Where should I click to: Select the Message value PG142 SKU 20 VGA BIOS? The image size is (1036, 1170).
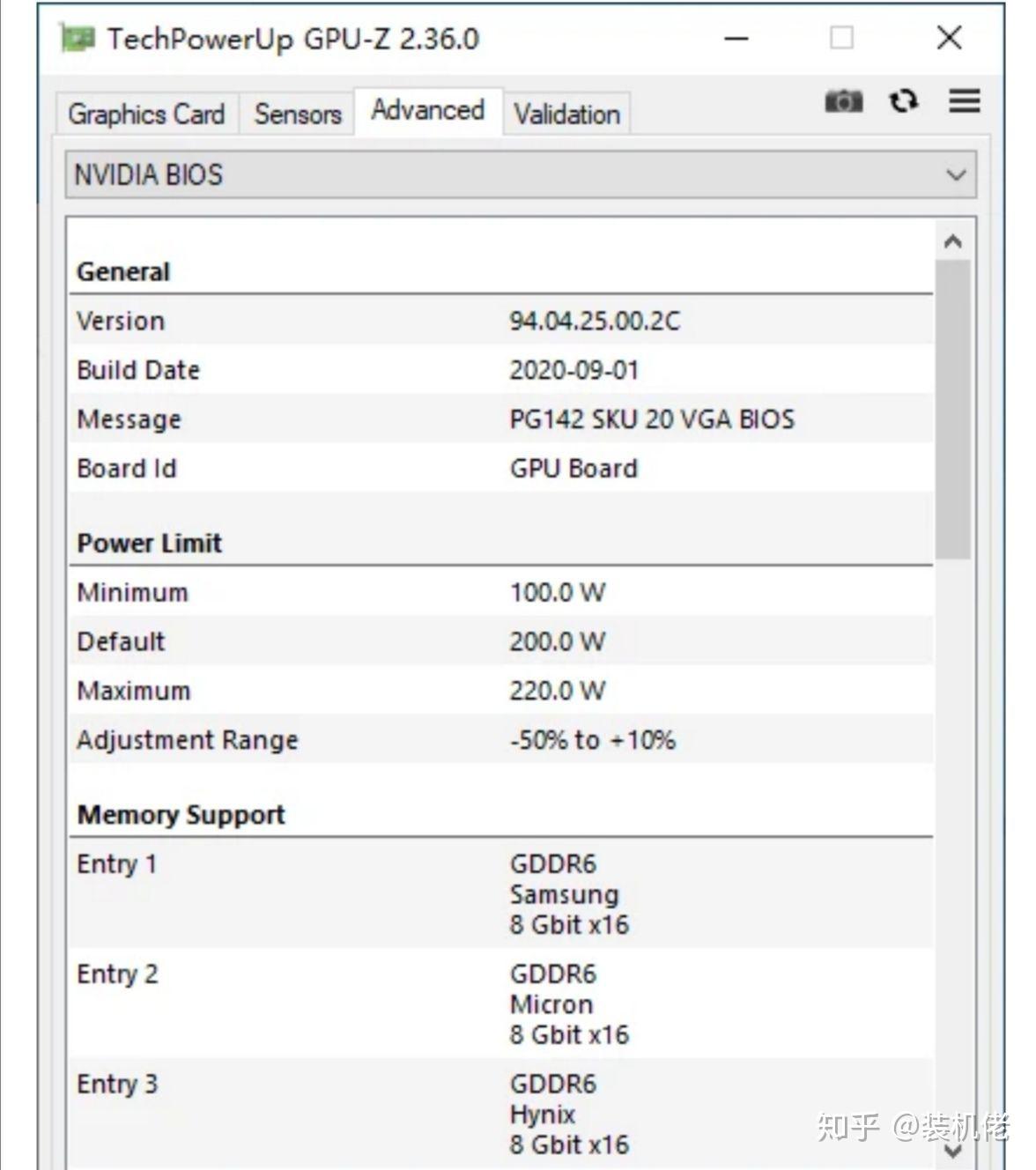point(652,419)
